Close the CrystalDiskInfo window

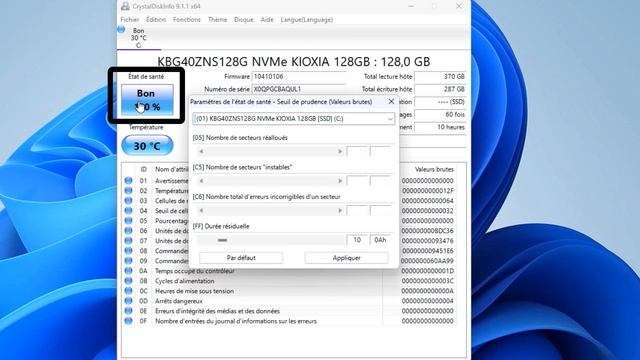coord(459,6)
